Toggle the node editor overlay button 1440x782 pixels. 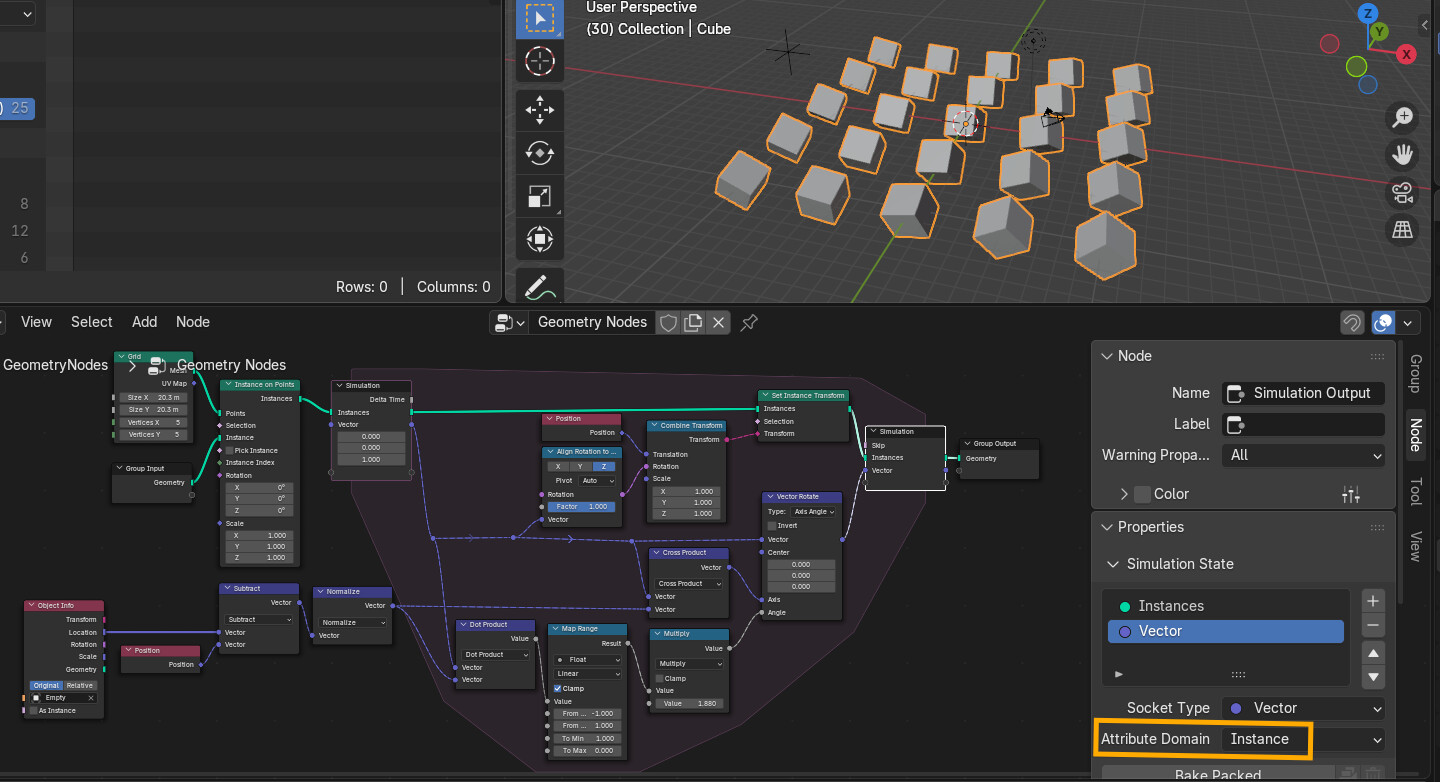click(1384, 322)
